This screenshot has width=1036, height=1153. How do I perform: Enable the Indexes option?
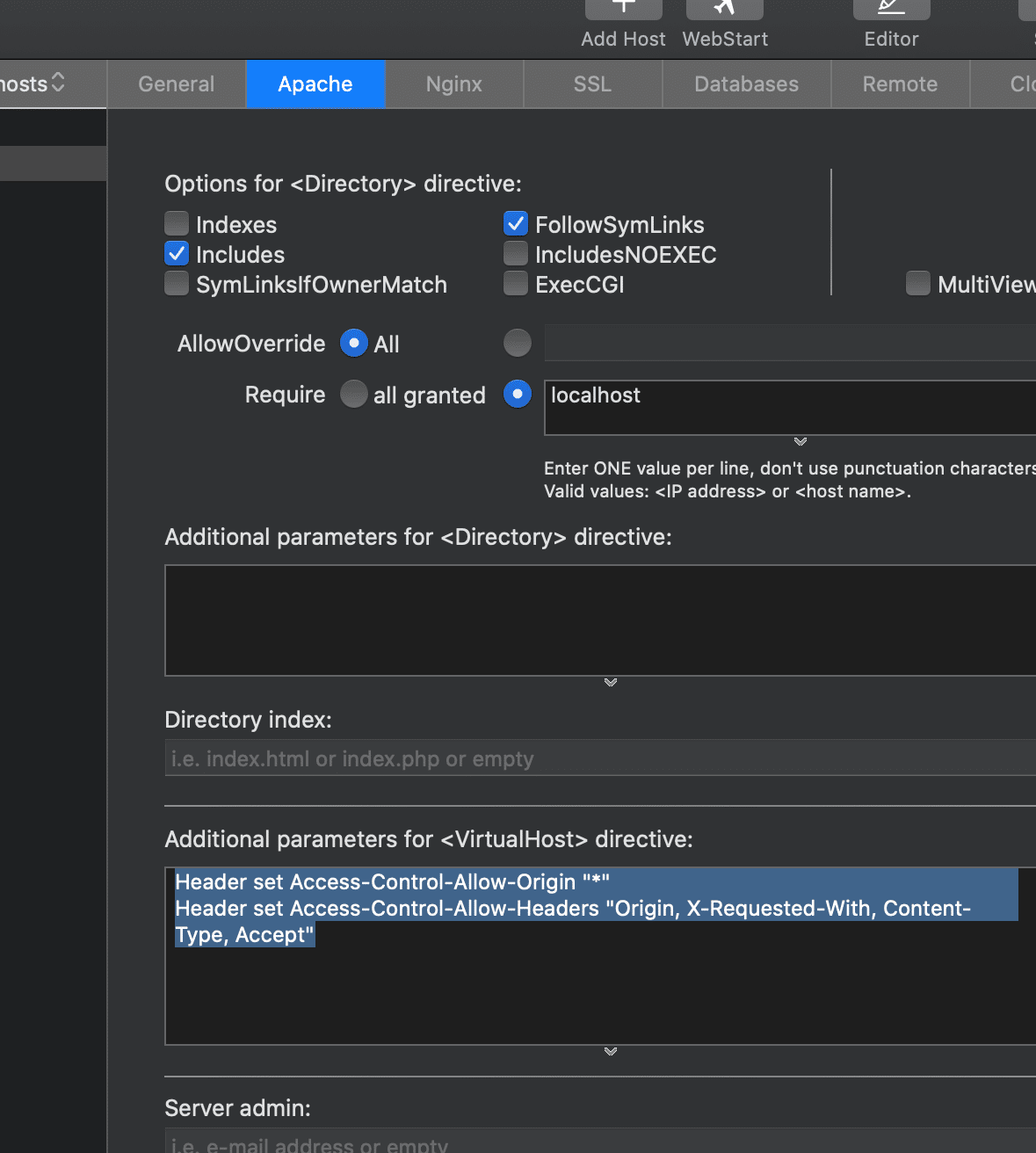pyautogui.click(x=177, y=223)
